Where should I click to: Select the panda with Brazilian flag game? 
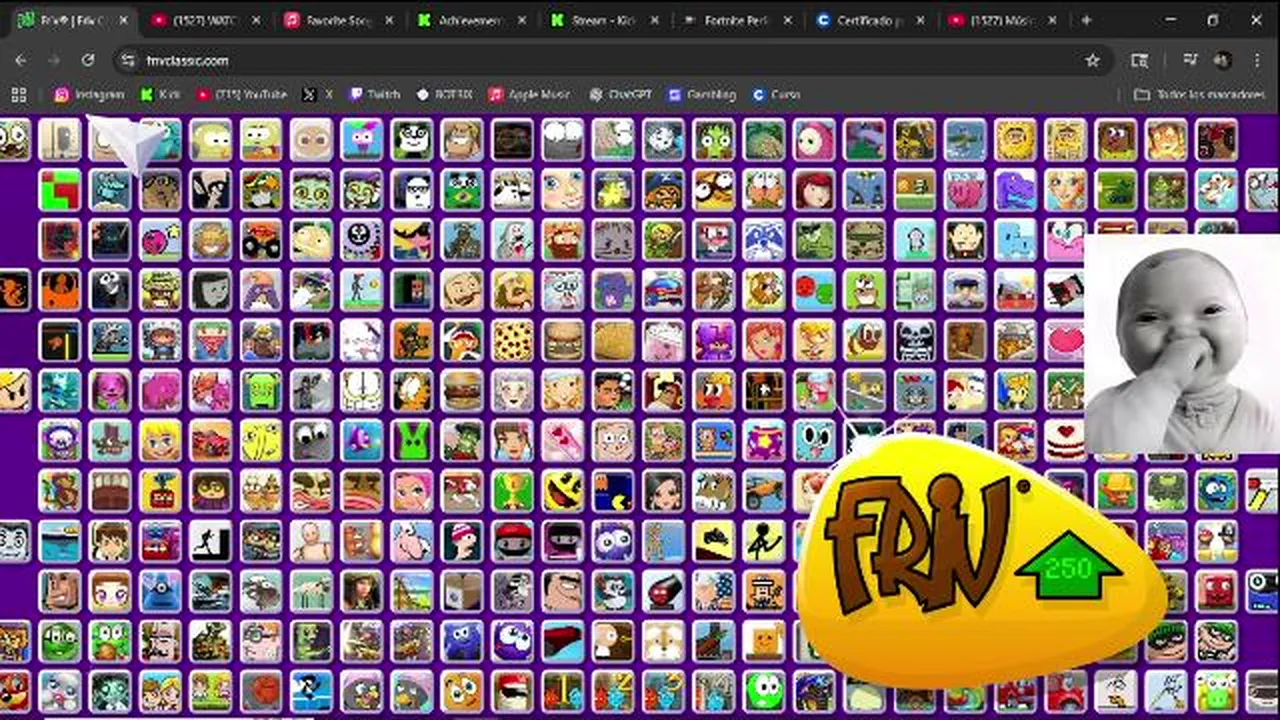pos(462,190)
